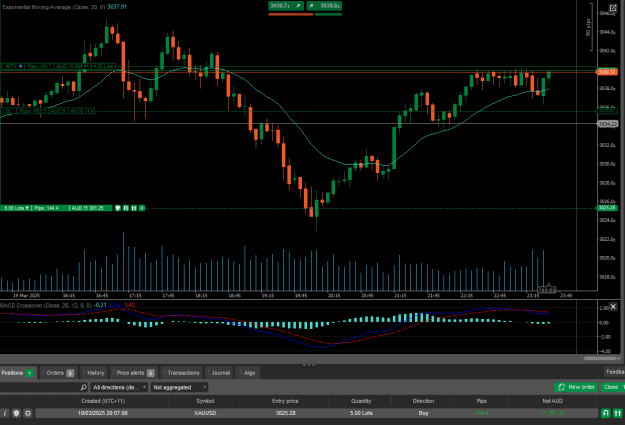625x425 pixels.
Task: Switch to the Journal tab
Action: [x=220, y=373]
